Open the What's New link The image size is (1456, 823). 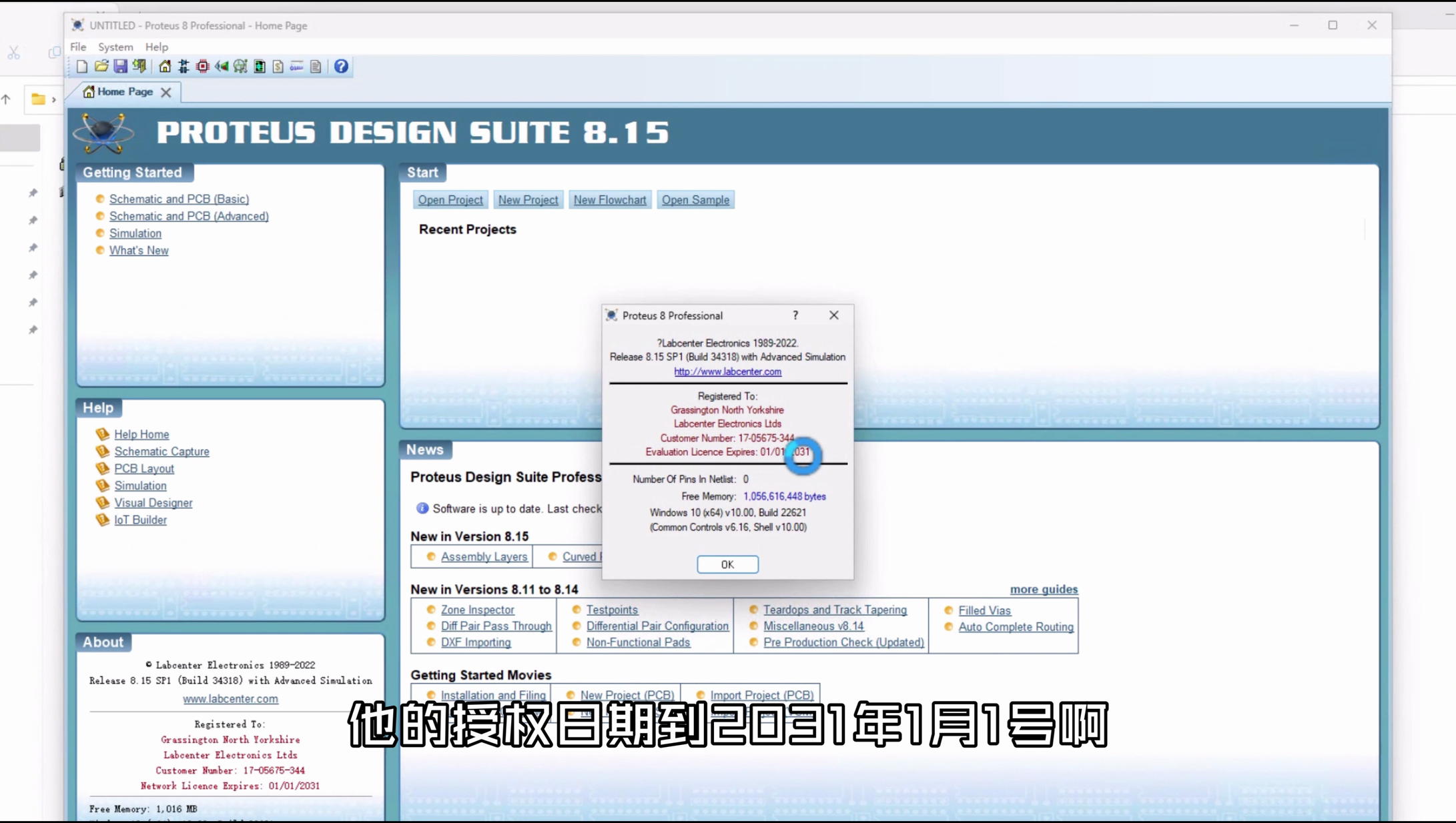pyautogui.click(x=139, y=251)
